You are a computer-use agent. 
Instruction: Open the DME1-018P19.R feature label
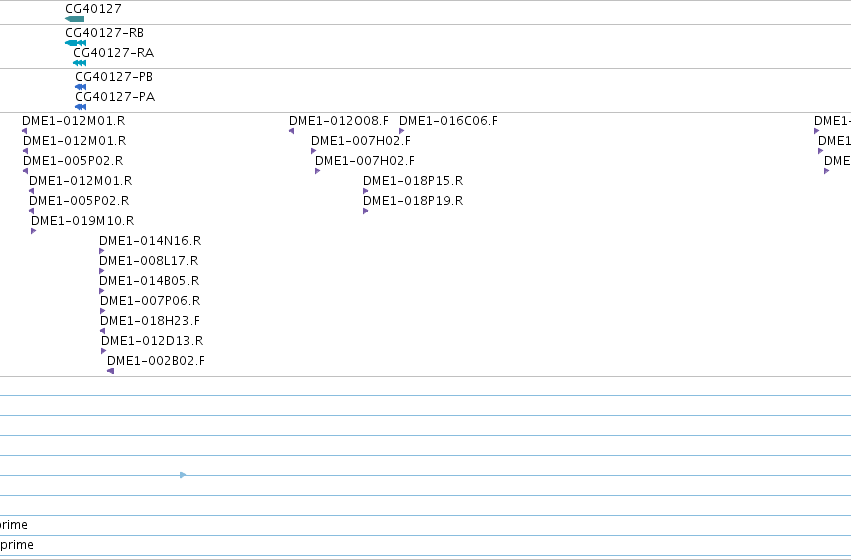pyautogui.click(x=413, y=201)
